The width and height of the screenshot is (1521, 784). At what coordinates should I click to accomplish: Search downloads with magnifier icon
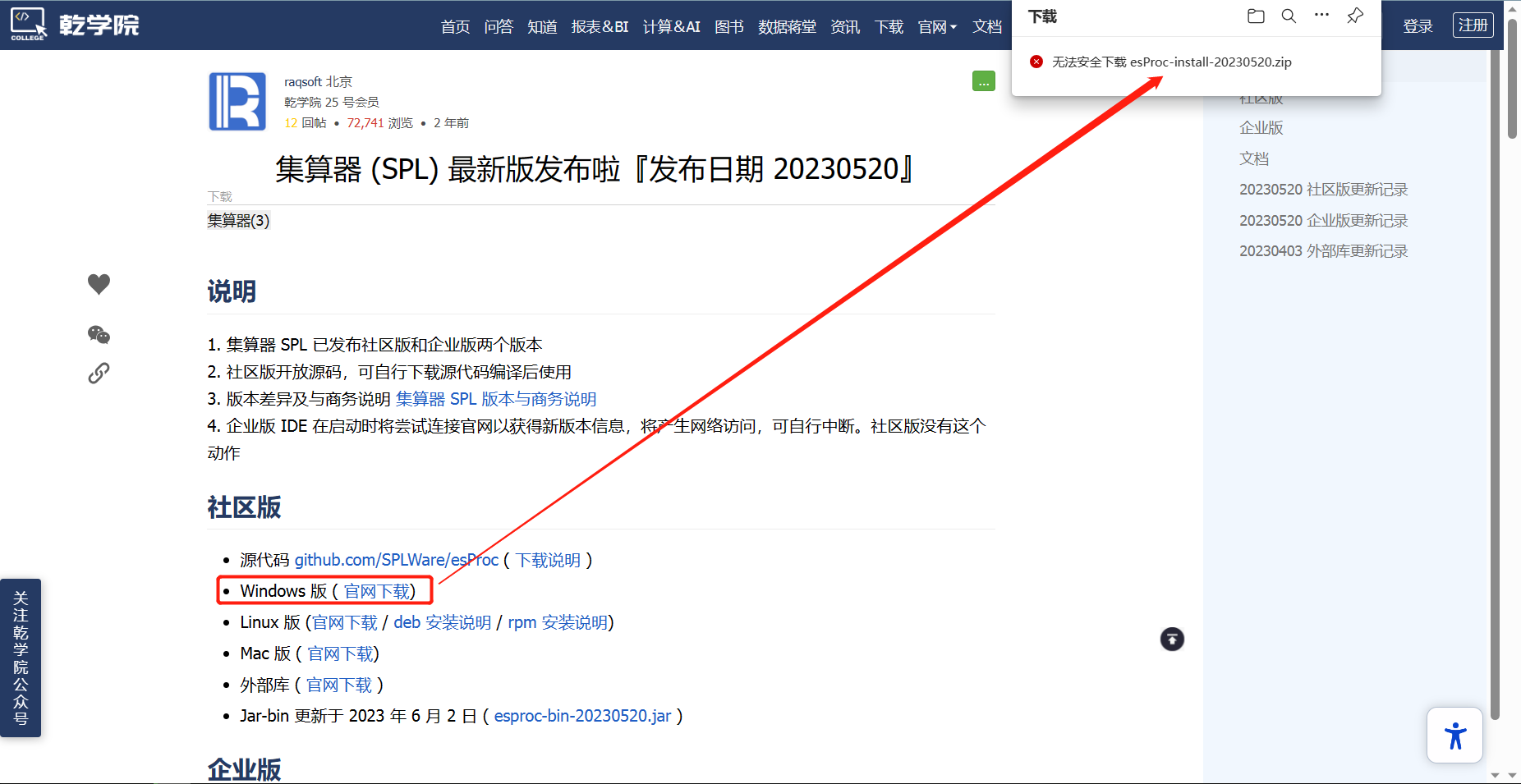point(1289,16)
